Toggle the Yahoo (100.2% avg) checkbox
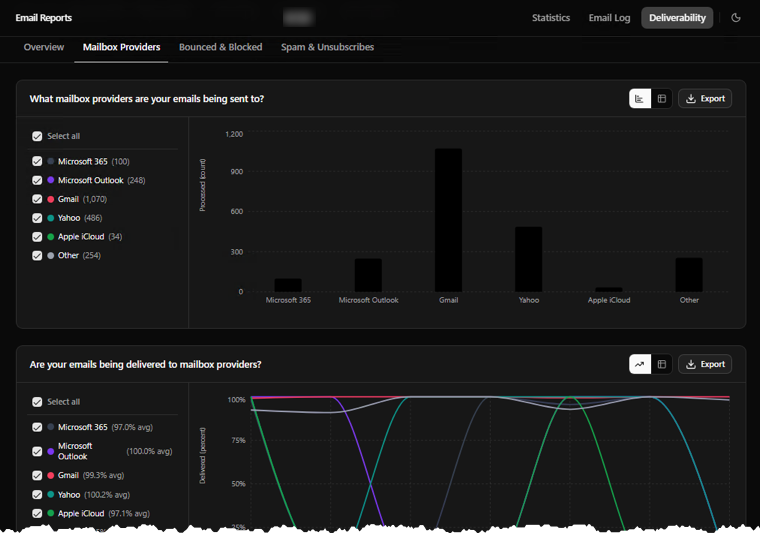 (37, 495)
